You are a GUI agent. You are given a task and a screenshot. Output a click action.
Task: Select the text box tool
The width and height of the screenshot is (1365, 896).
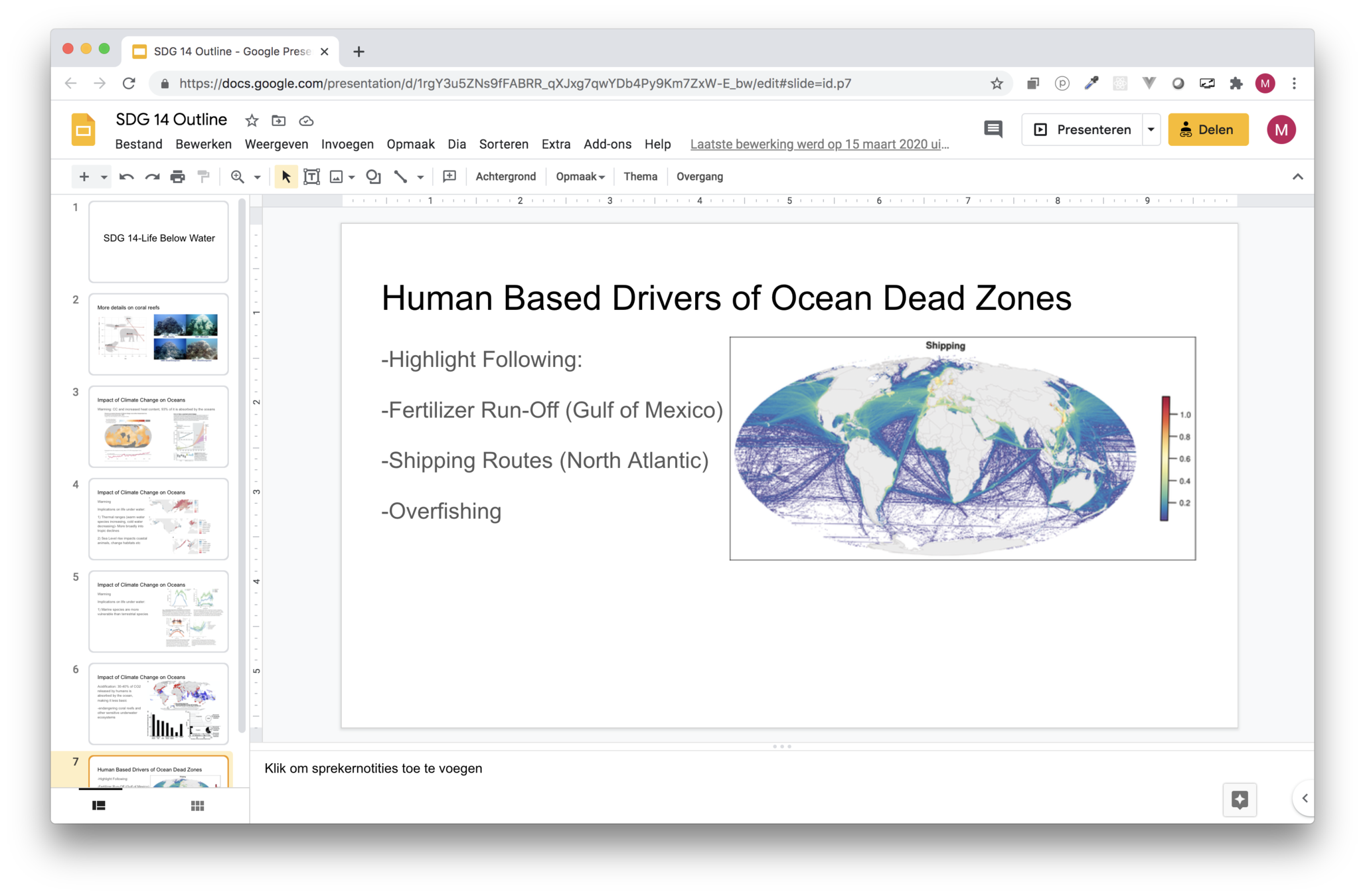point(311,177)
